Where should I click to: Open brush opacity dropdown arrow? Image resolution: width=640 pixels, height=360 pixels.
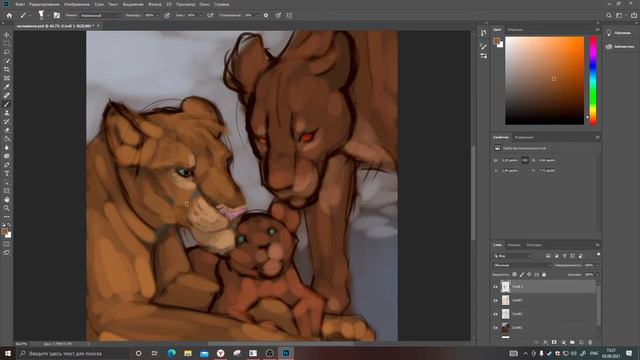click(158, 15)
